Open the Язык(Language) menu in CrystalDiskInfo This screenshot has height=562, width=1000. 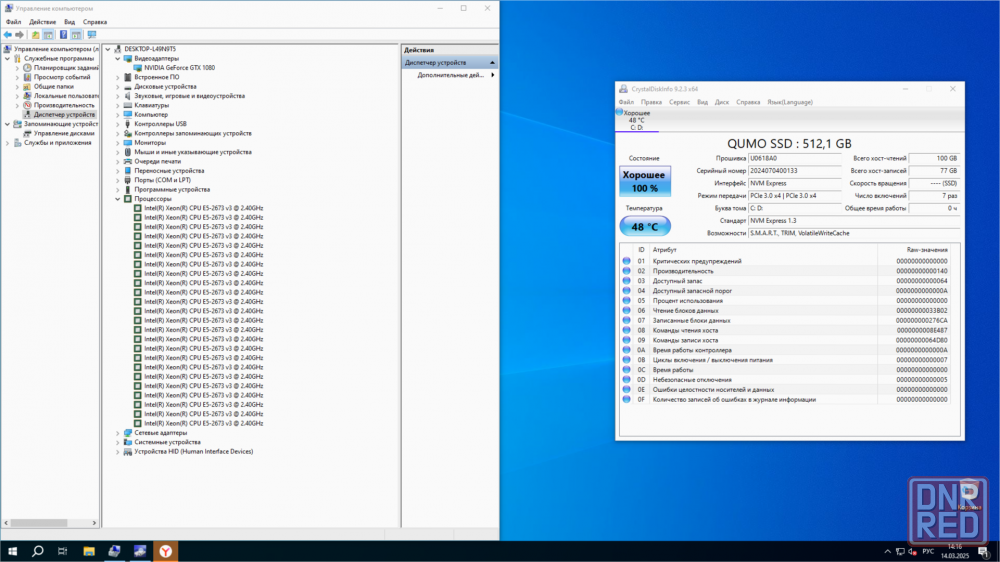pyautogui.click(x=790, y=102)
